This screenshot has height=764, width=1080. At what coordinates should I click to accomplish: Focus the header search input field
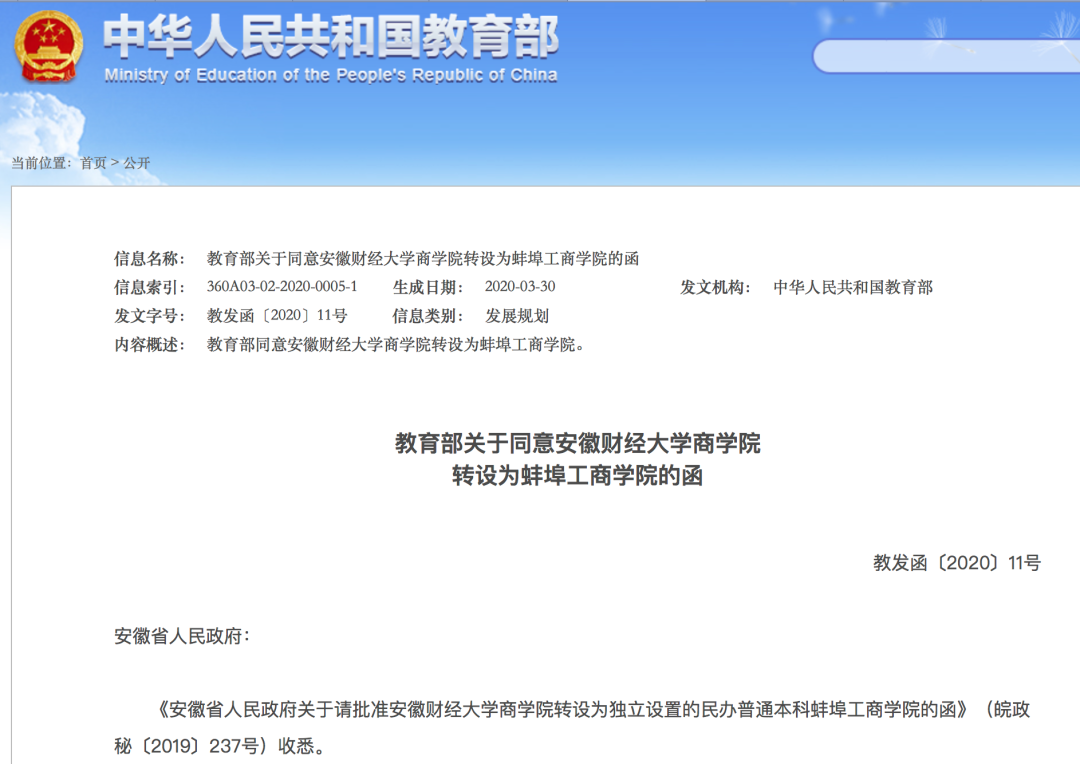click(946, 56)
